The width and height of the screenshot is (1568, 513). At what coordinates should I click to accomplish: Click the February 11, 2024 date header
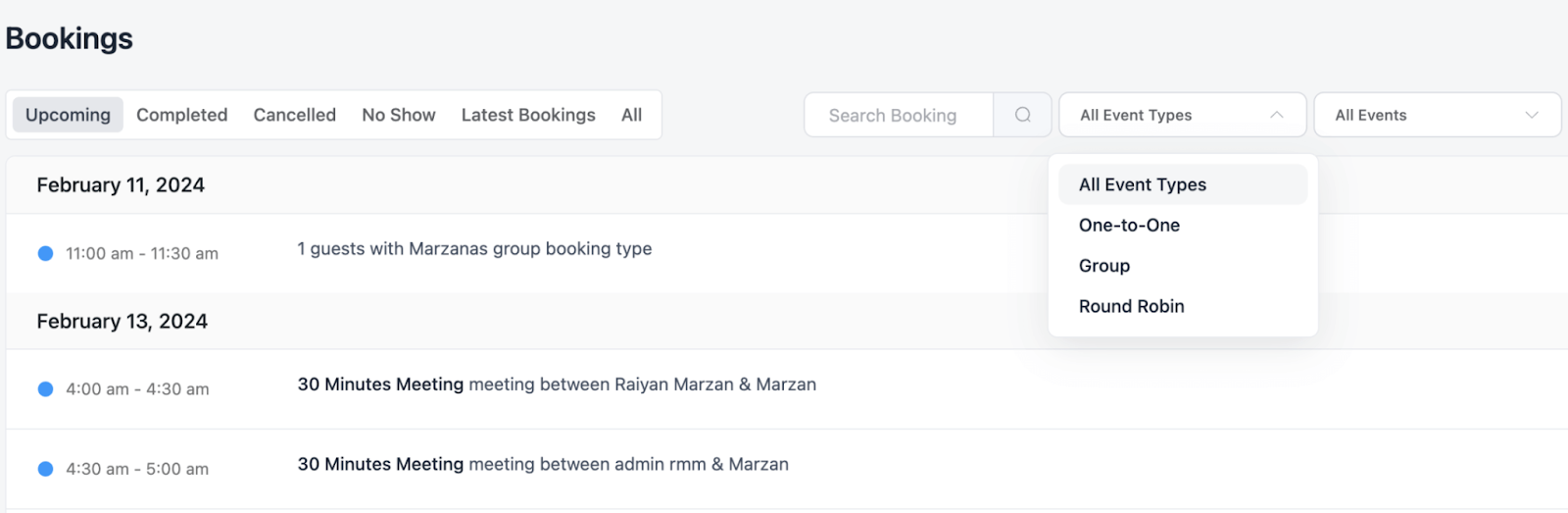coord(121,184)
